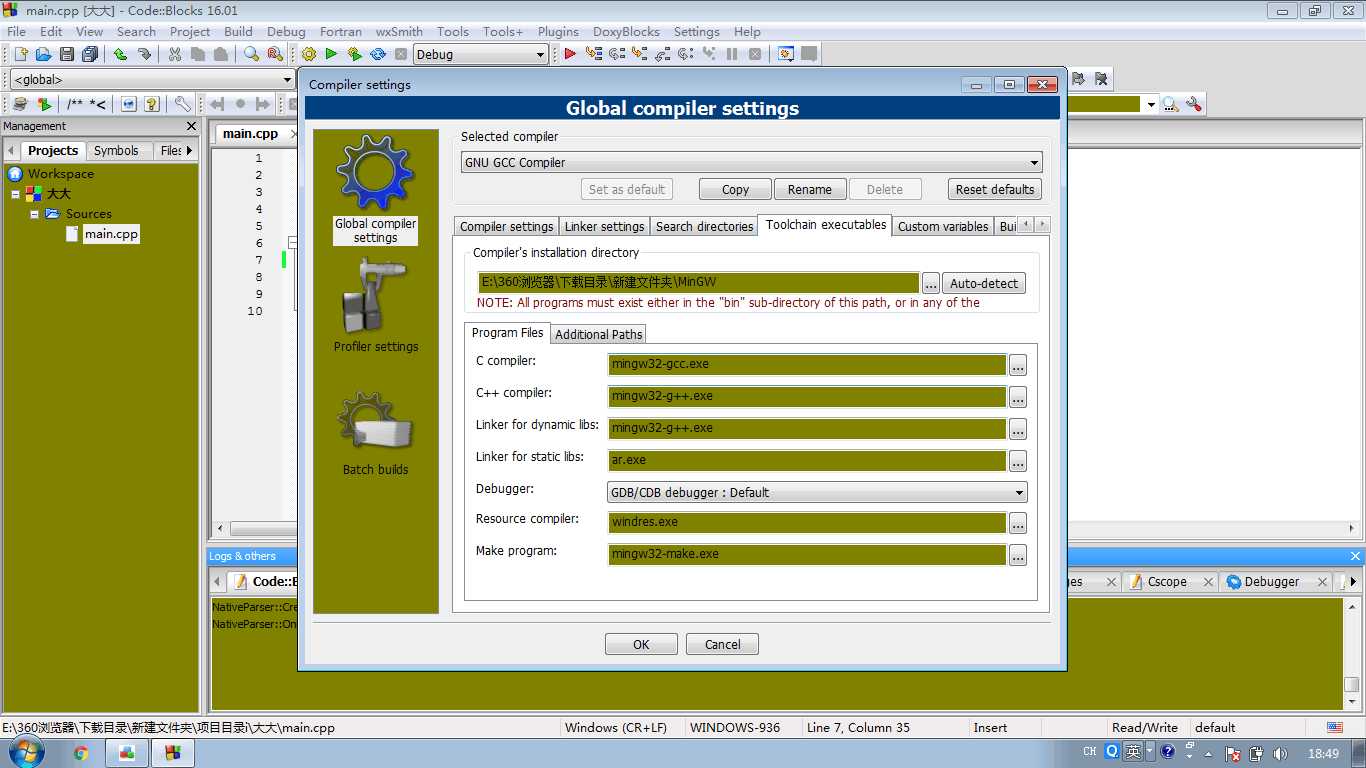Click the Rename compiler button
Viewport: 1366px width, 768px height.
810,189
